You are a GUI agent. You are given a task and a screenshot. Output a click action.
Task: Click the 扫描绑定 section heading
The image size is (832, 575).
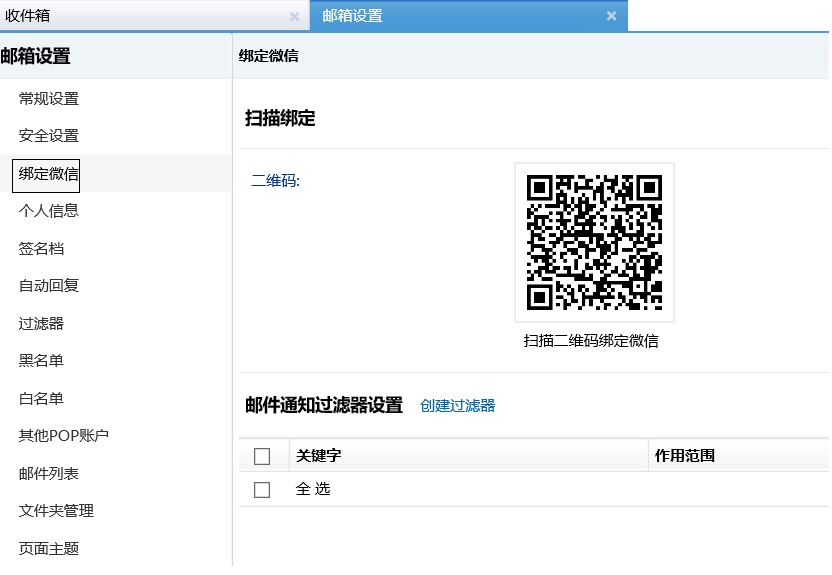pyautogui.click(x=280, y=118)
